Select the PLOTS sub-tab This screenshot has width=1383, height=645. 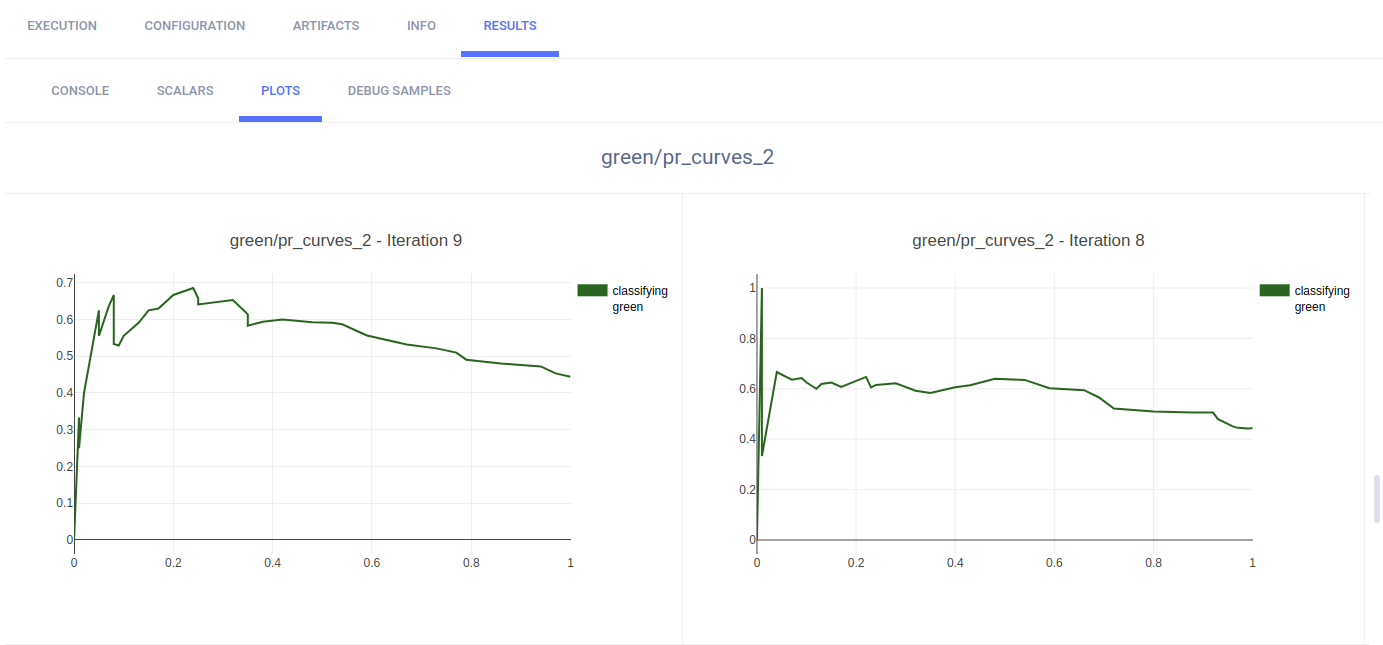coord(280,91)
